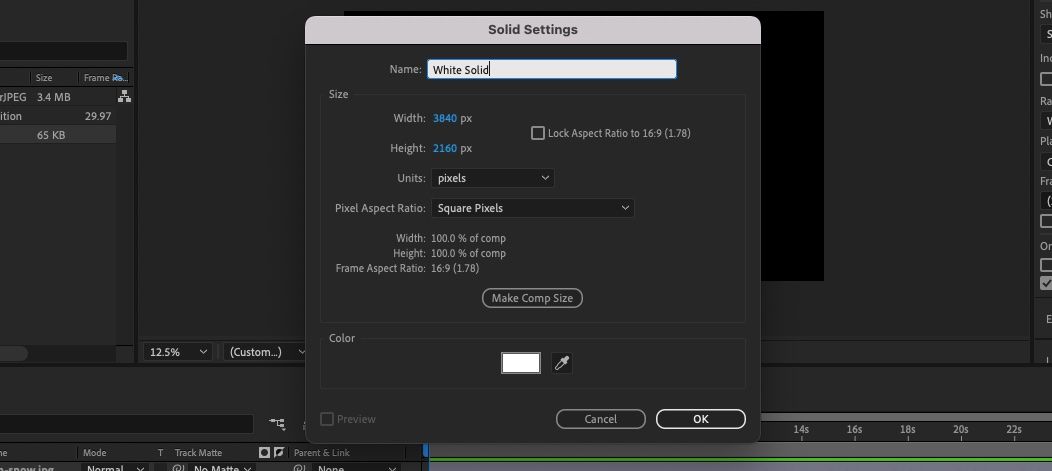
Task: Click the alpha matte column icon
Action: (264, 453)
